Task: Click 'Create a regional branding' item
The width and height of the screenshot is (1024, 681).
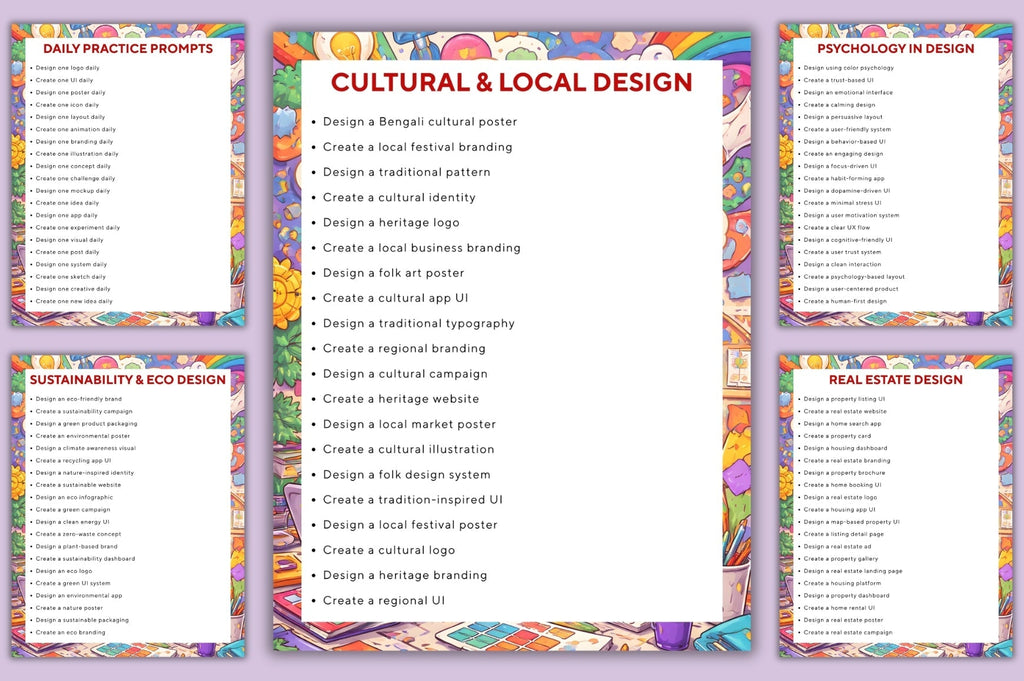Action: 404,348
